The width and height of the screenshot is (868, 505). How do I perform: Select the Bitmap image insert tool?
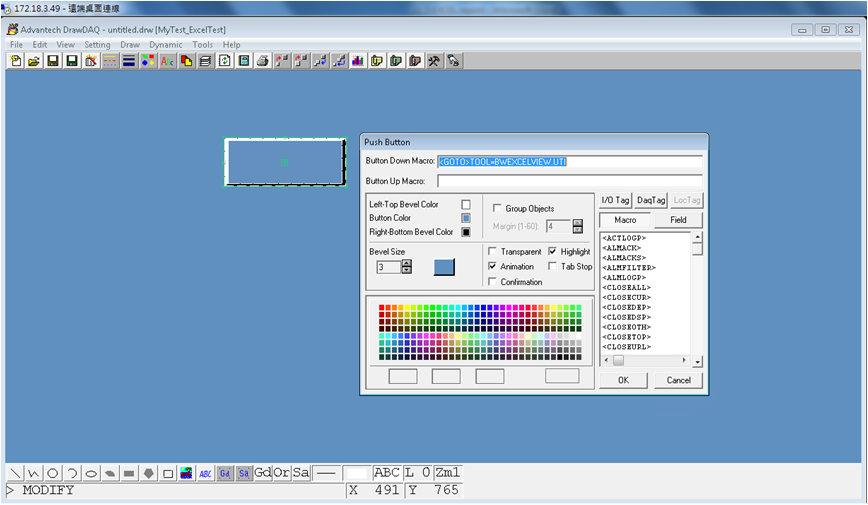[187, 473]
